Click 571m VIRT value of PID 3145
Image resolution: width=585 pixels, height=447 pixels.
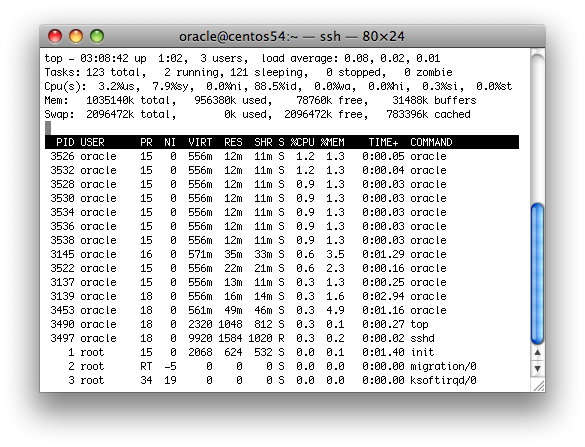[200, 254]
